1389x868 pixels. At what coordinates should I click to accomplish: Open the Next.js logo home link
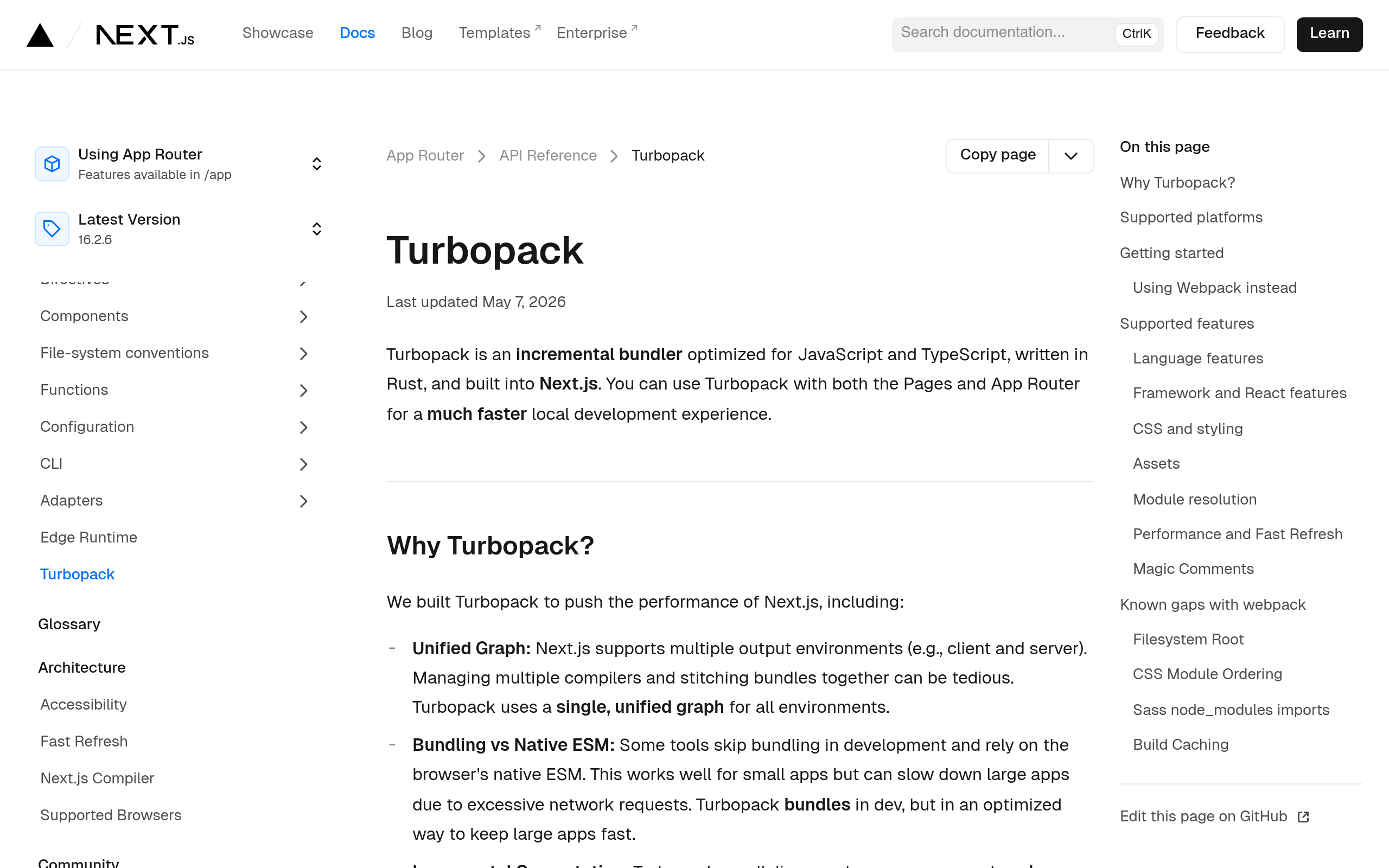tap(145, 34)
